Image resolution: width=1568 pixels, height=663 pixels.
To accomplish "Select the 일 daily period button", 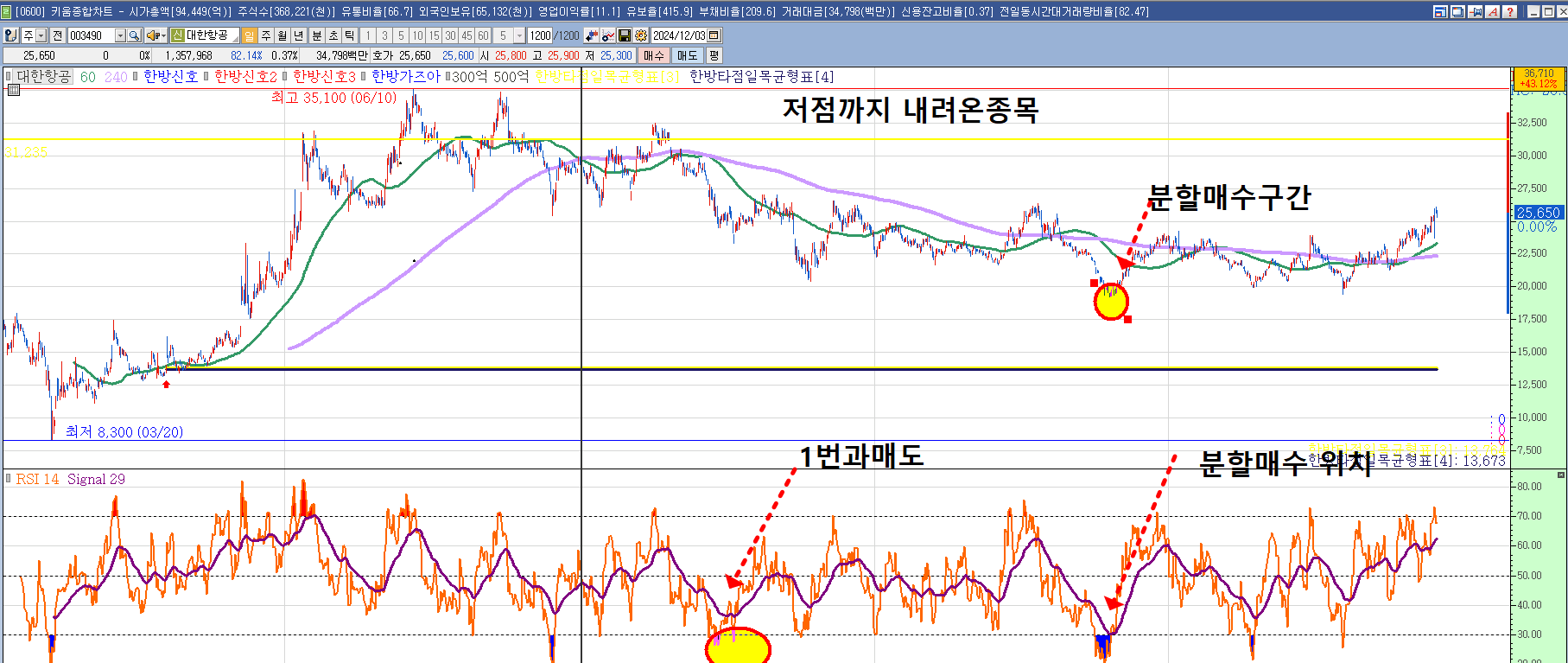I will 250,35.
